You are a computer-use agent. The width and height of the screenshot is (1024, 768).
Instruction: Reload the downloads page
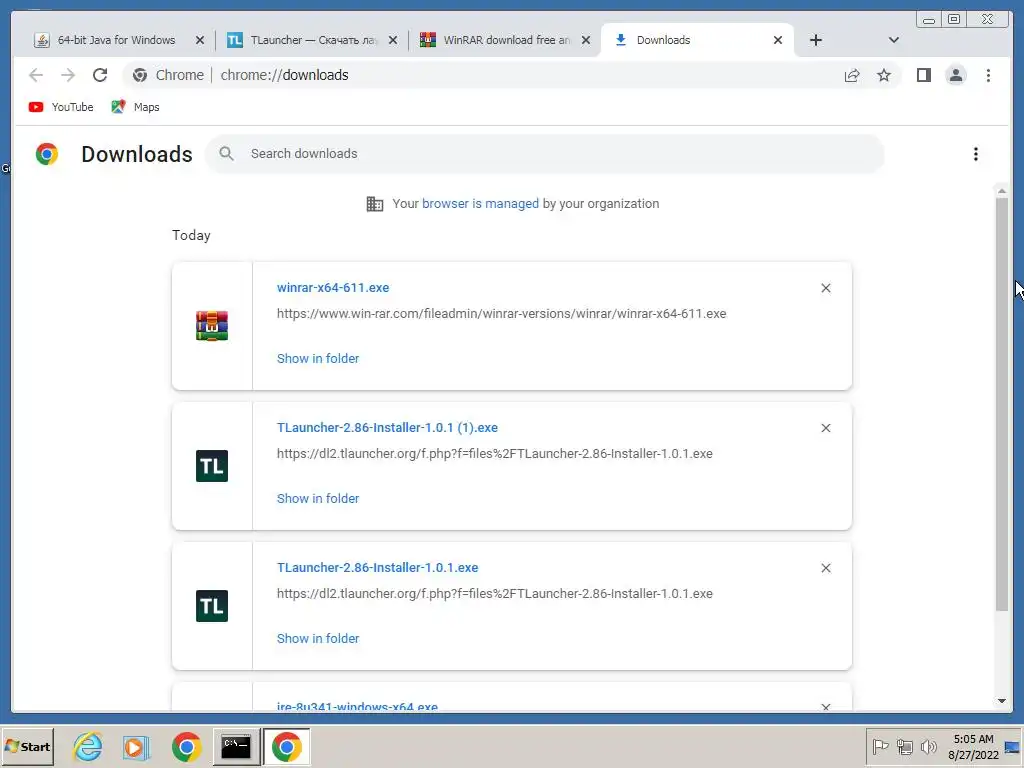point(100,75)
